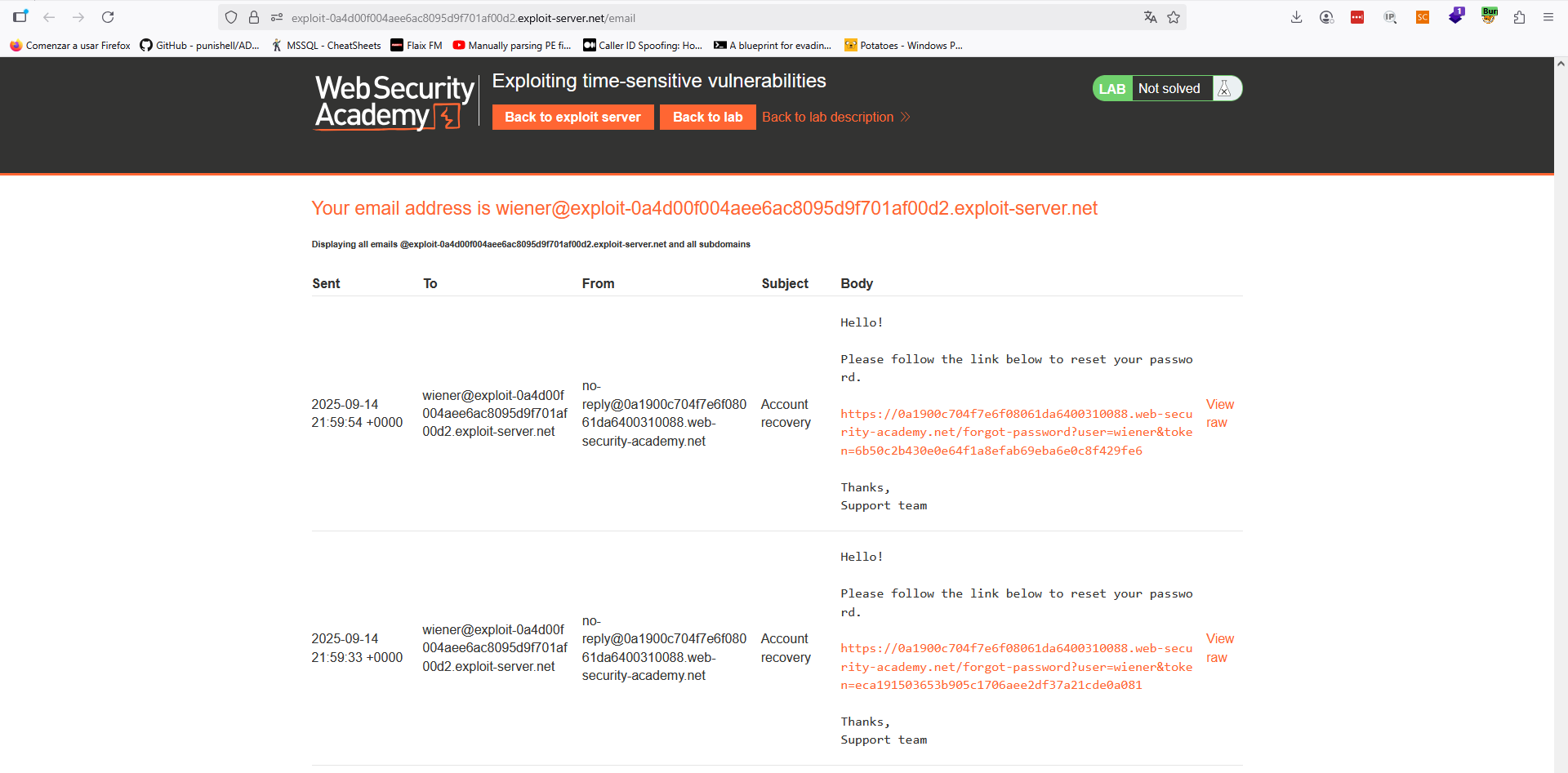
Task: Bookmark this page with the star
Action: coord(1174,17)
